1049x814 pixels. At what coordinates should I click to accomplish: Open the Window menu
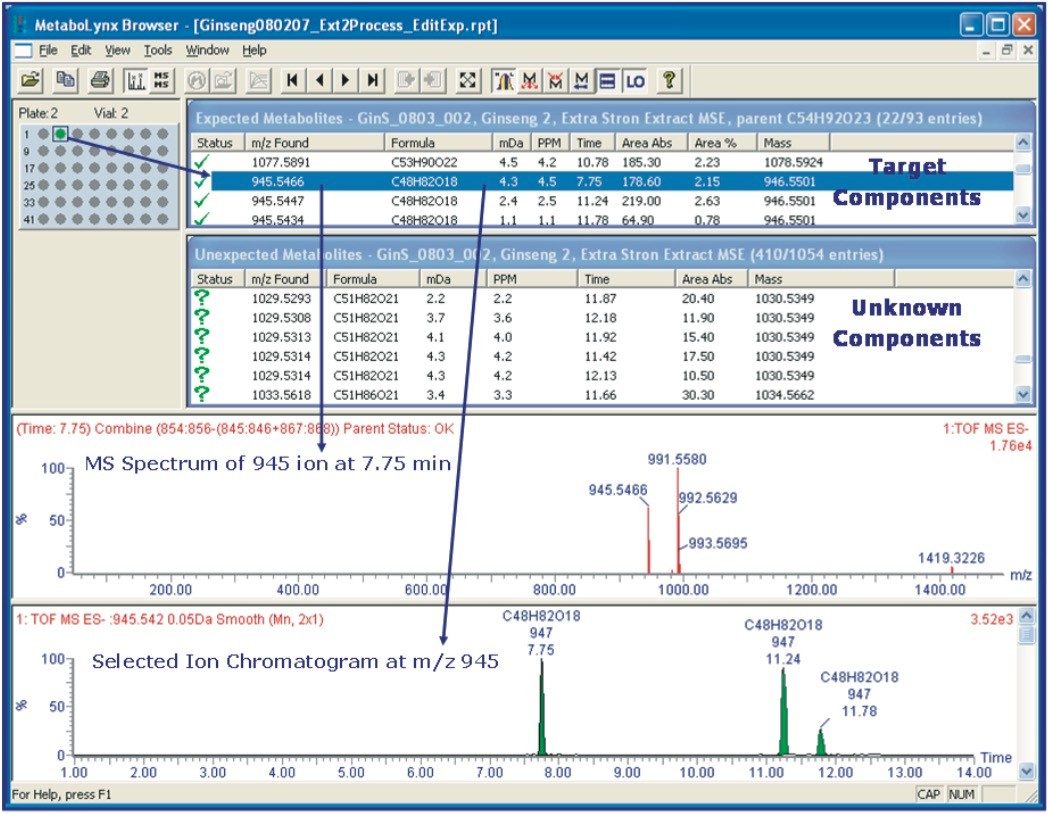[207, 49]
